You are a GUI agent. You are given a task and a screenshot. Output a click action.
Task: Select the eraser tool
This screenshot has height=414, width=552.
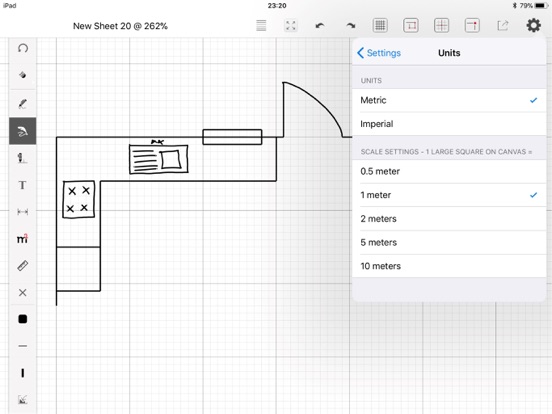tap(23, 75)
